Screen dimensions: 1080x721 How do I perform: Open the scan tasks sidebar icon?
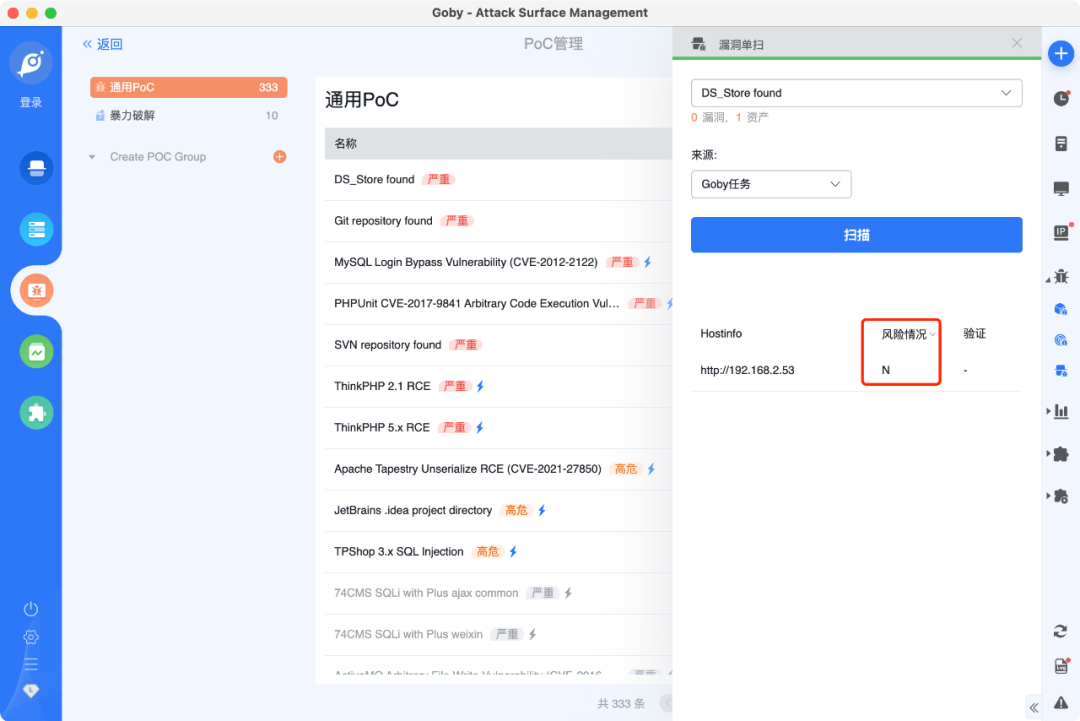click(37, 168)
